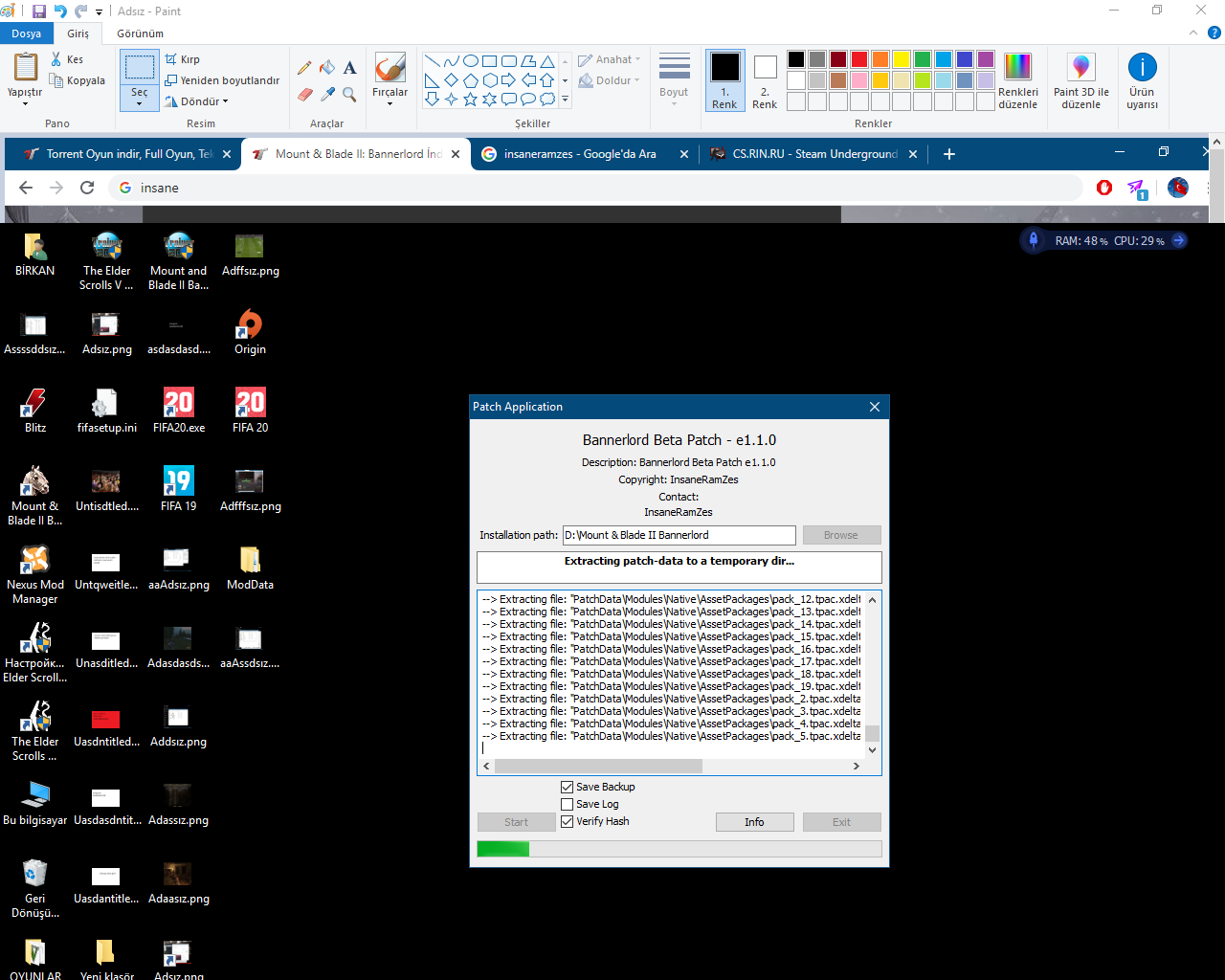Pick the yellow color swatch
Viewport: 1225px width, 980px height.
pyautogui.click(x=902, y=59)
